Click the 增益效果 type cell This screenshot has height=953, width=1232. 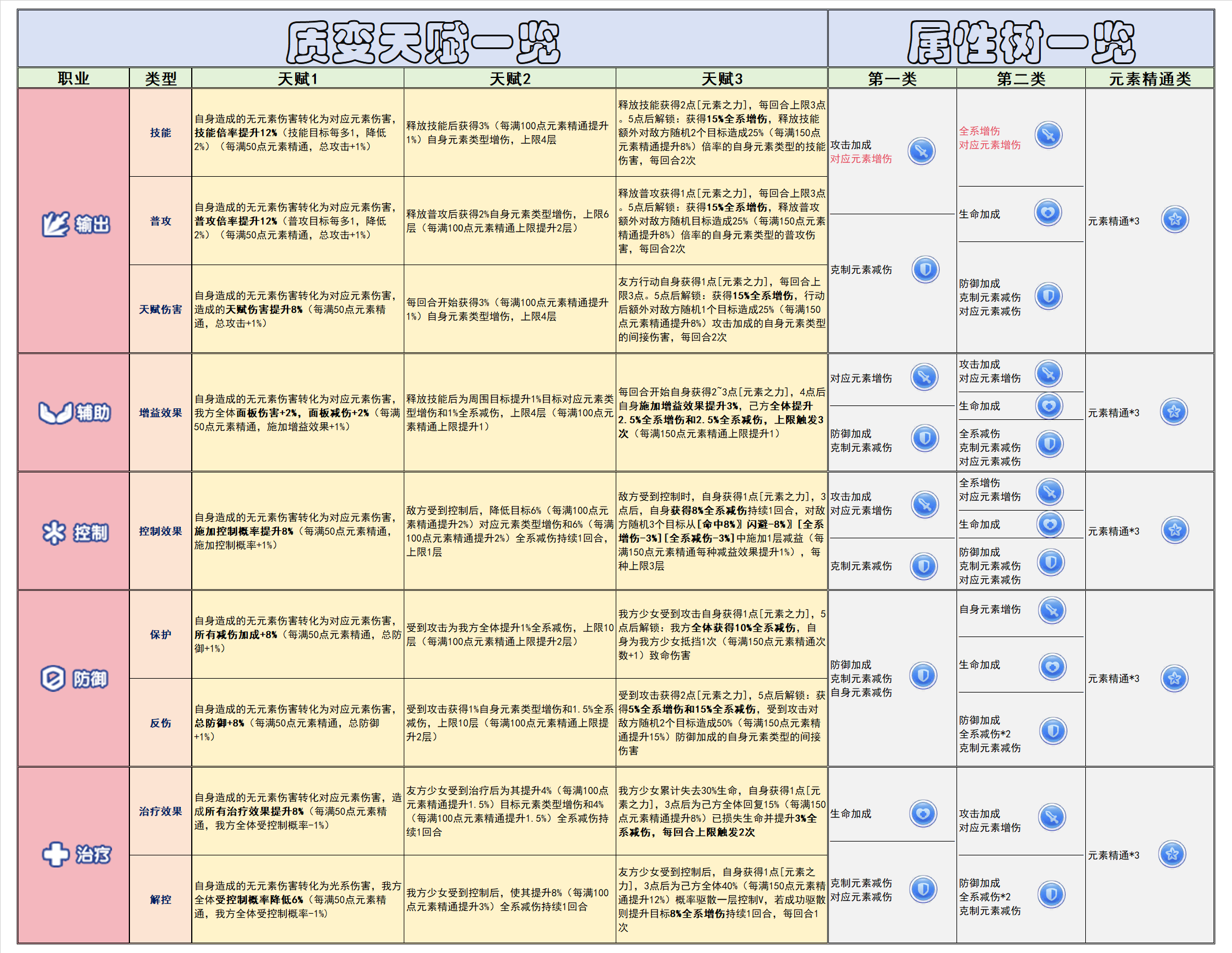pyautogui.click(x=161, y=413)
